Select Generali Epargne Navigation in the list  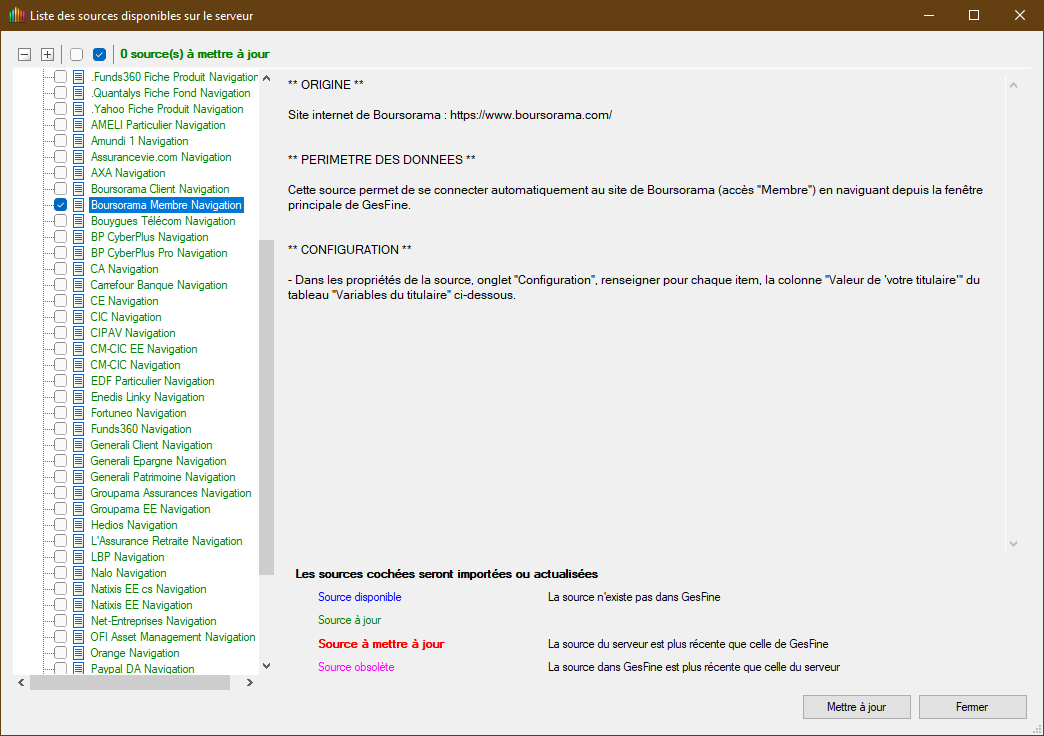[x=158, y=461]
